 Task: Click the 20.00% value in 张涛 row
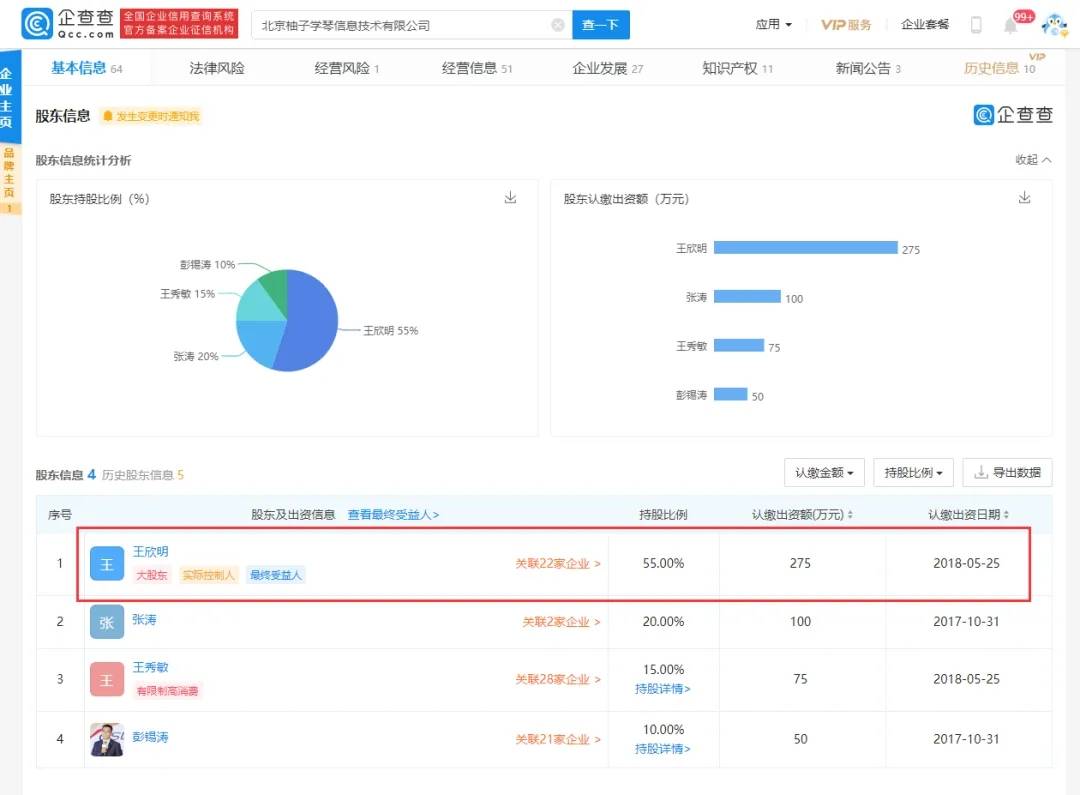[663, 621]
